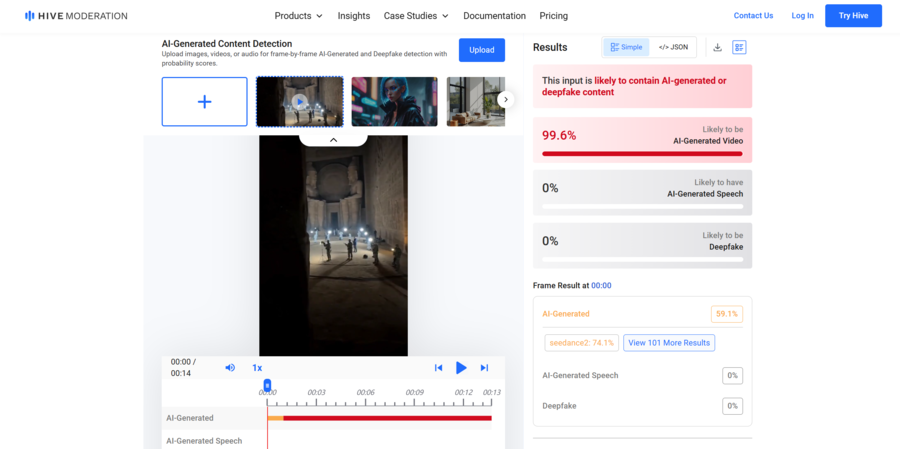This screenshot has width=900, height=449.
Task: Collapse the sample gallery with up chevron
Action: 333,140
